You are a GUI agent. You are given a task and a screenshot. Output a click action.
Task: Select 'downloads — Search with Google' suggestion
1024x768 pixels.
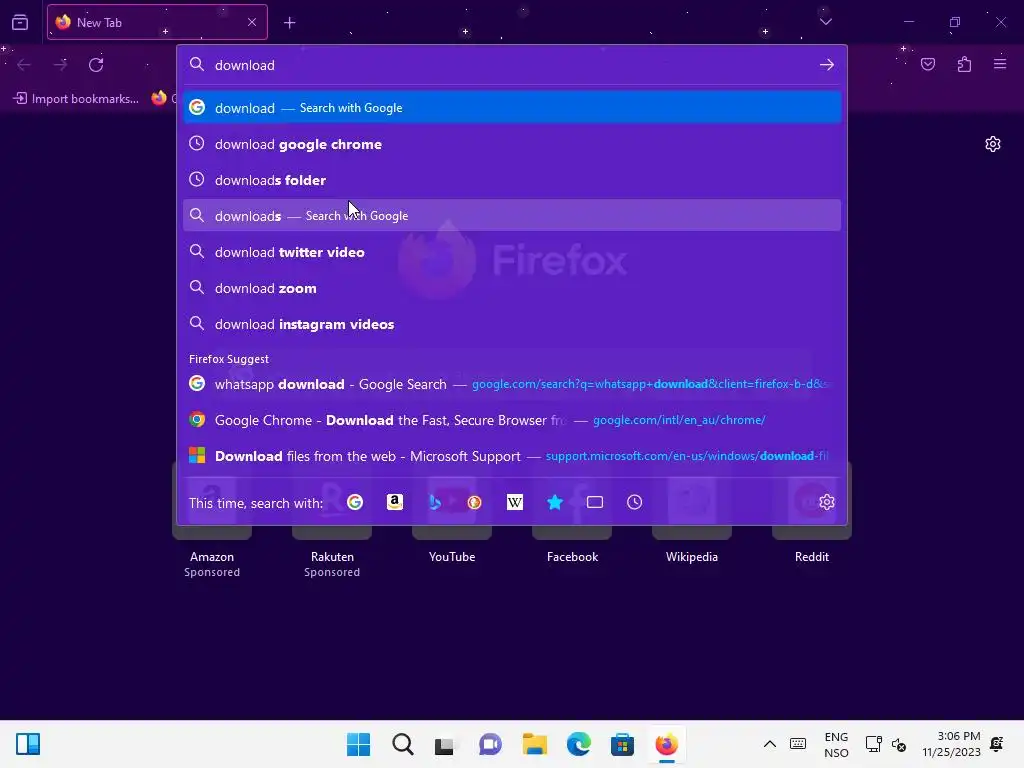(512, 216)
